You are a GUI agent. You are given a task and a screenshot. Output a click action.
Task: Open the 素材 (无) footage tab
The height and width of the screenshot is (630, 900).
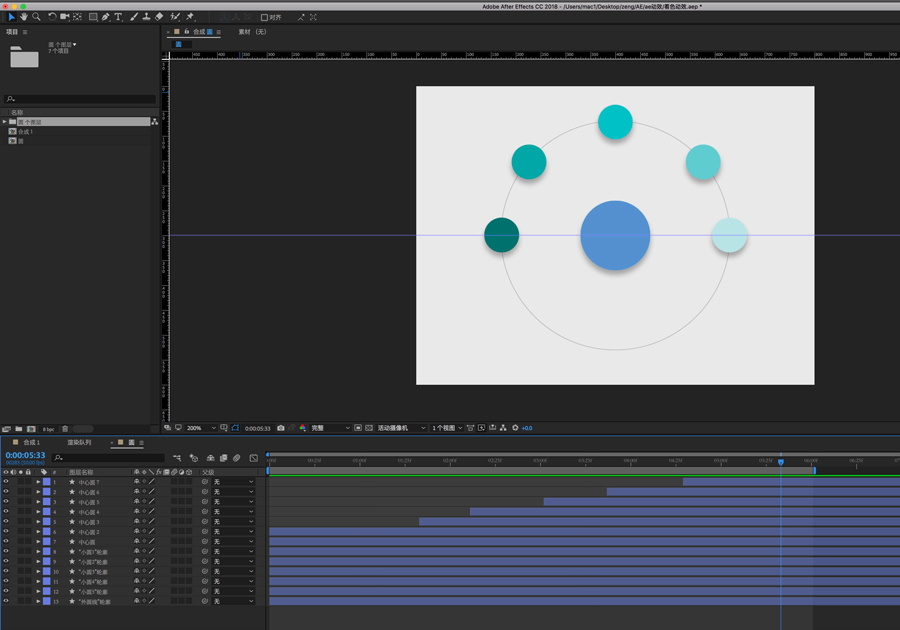point(253,32)
